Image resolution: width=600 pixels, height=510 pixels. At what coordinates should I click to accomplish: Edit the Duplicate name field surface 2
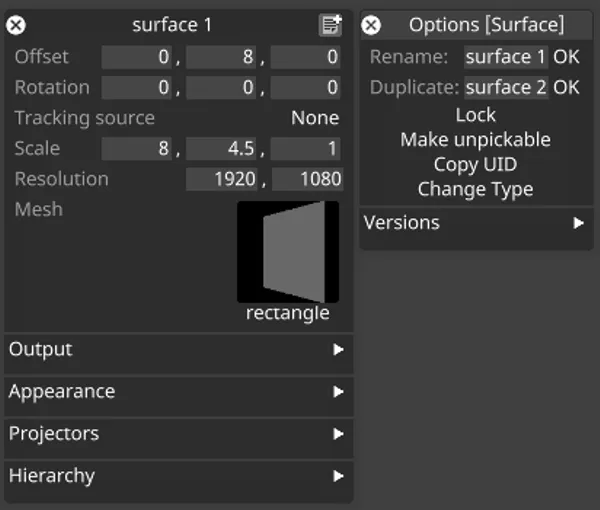pos(506,88)
